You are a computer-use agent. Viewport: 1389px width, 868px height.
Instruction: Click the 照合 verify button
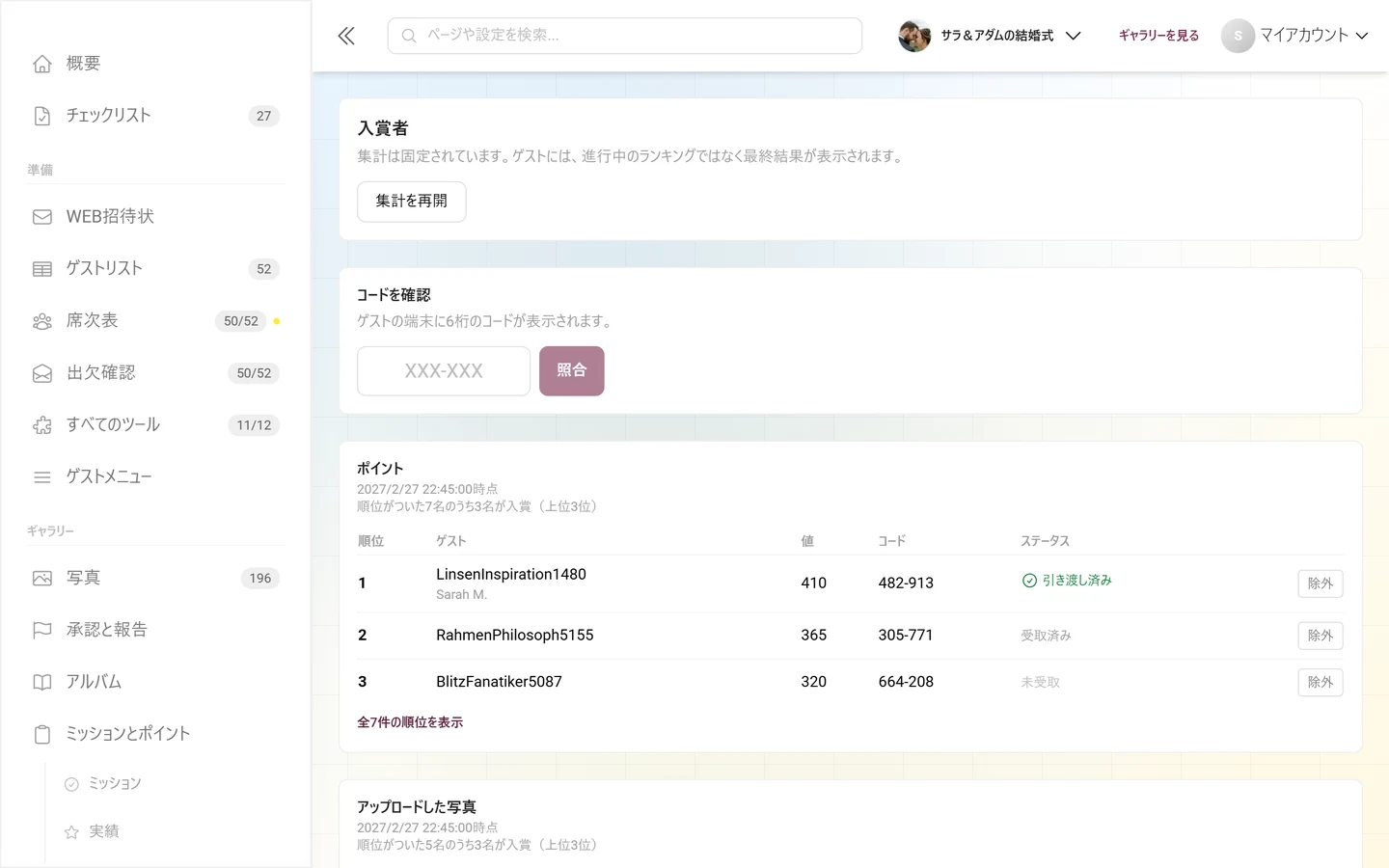[x=572, y=371]
